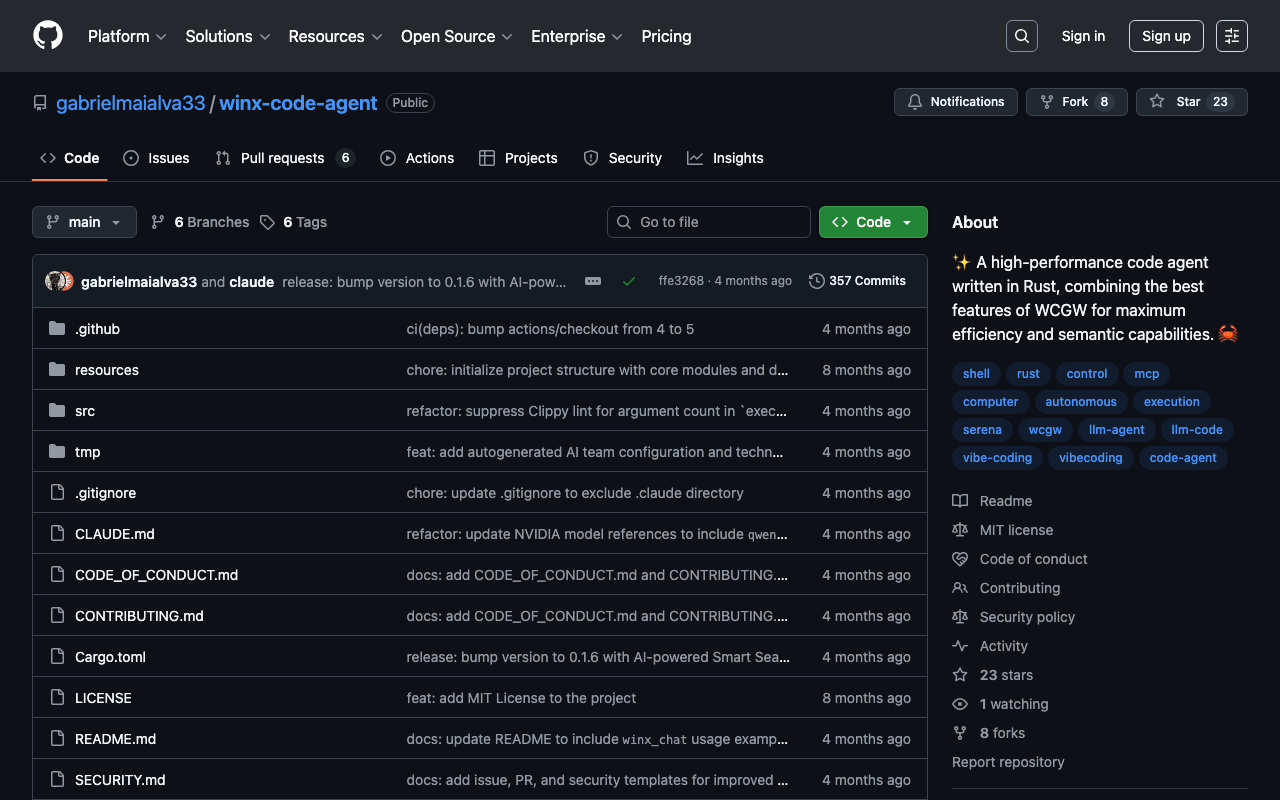Click the GitHub logo icon
Image resolution: width=1280 pixels, height=800 pixels.
click(48, 36)
